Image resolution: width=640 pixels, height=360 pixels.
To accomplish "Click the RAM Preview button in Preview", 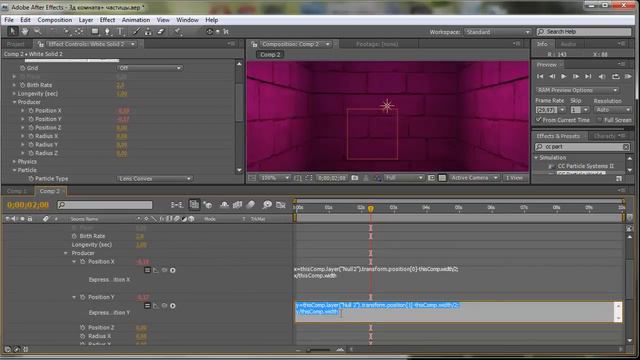I will coord(628,76).
